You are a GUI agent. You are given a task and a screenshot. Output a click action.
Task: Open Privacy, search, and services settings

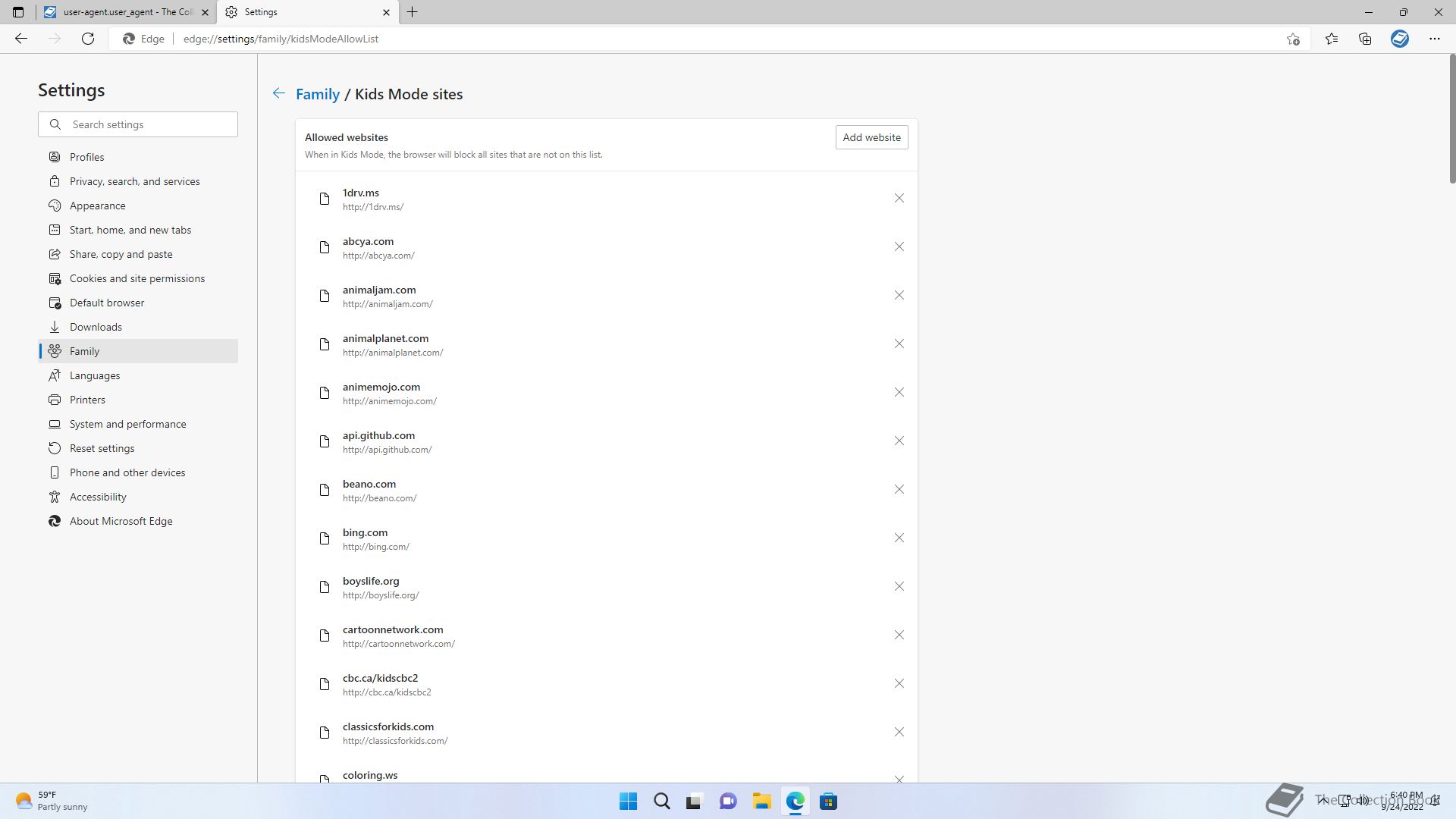[134, 181]
